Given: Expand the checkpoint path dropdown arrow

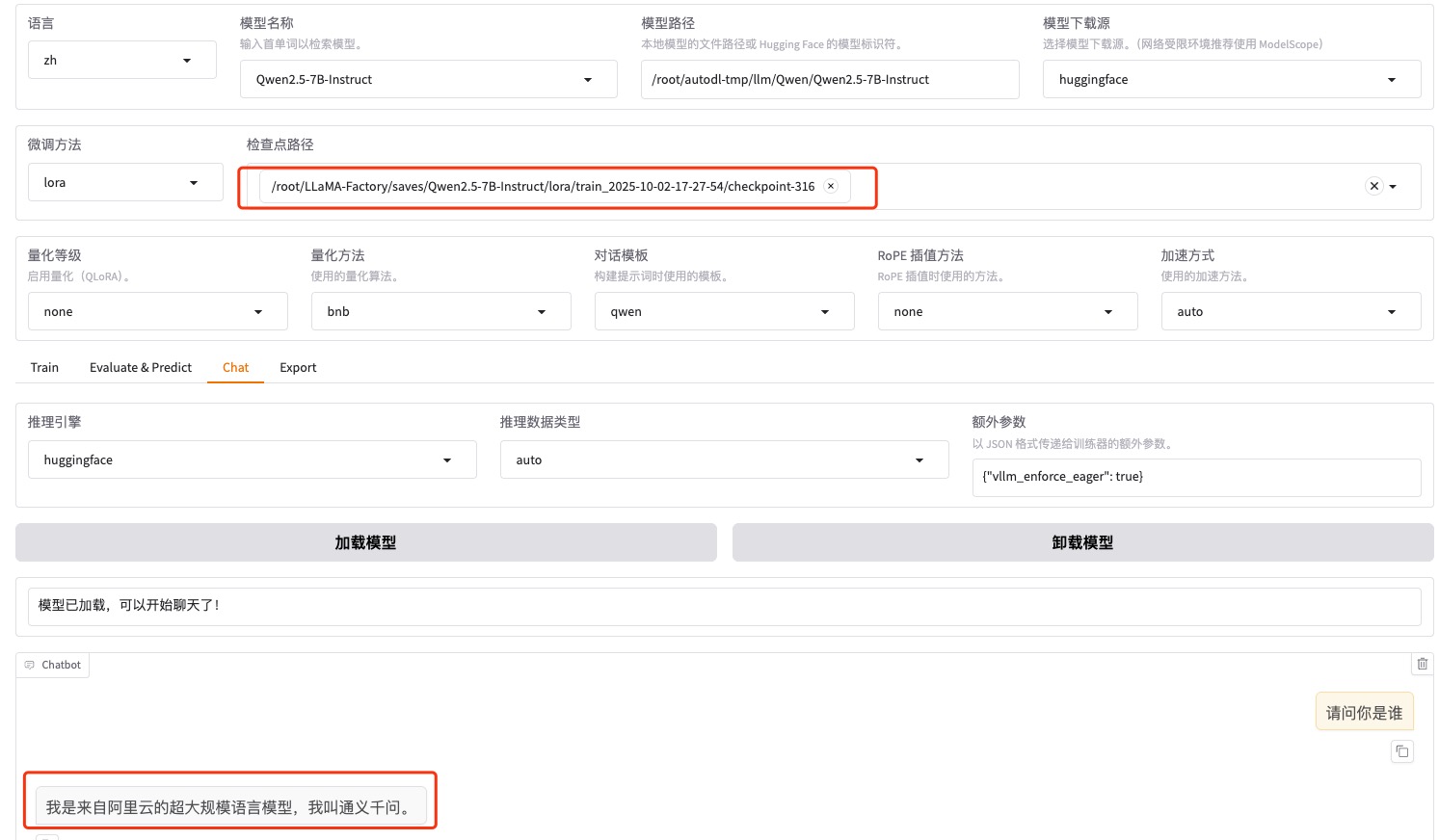Looking at the screenshot, I should tap(1394, 187).
